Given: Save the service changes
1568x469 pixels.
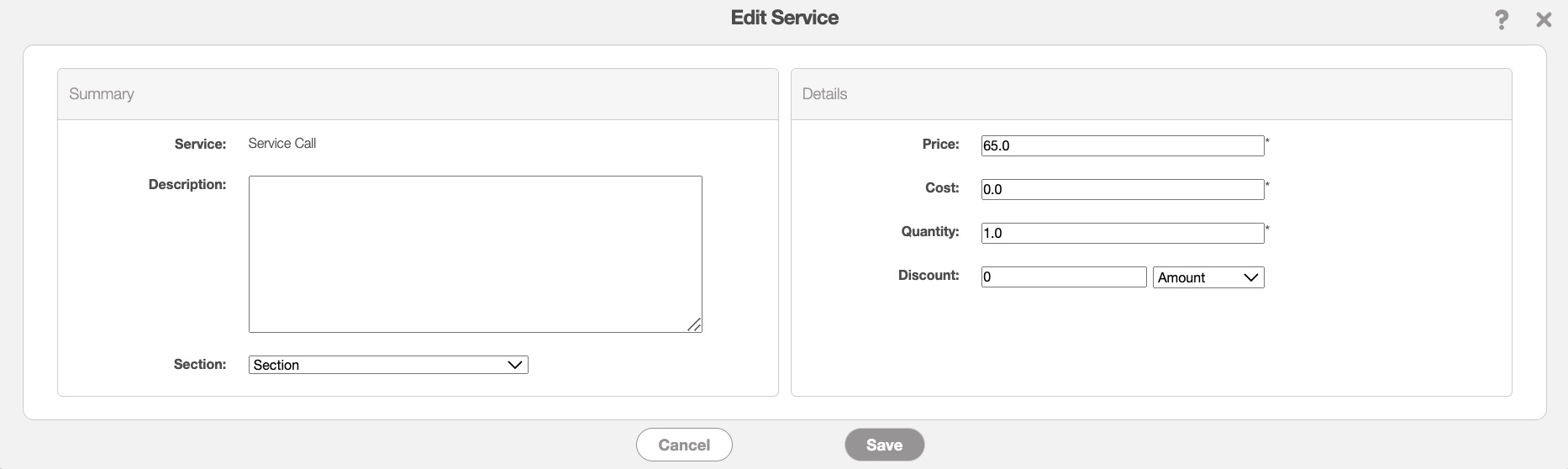Looking at the screenshot, I should point(884,445).
